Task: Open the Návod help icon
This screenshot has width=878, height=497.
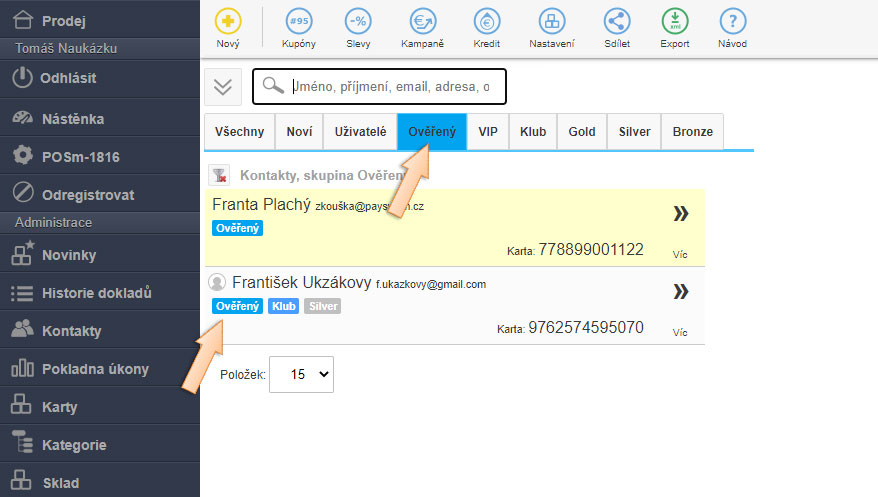Action: [x=733, y=21]
